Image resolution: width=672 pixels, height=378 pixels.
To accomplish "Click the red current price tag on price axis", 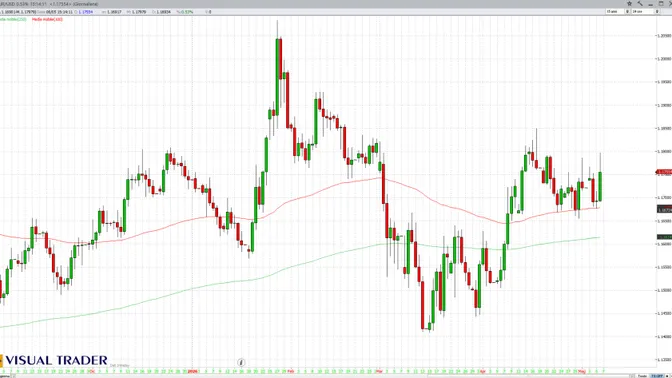I will pyautogui.click(x=664, y=172).
